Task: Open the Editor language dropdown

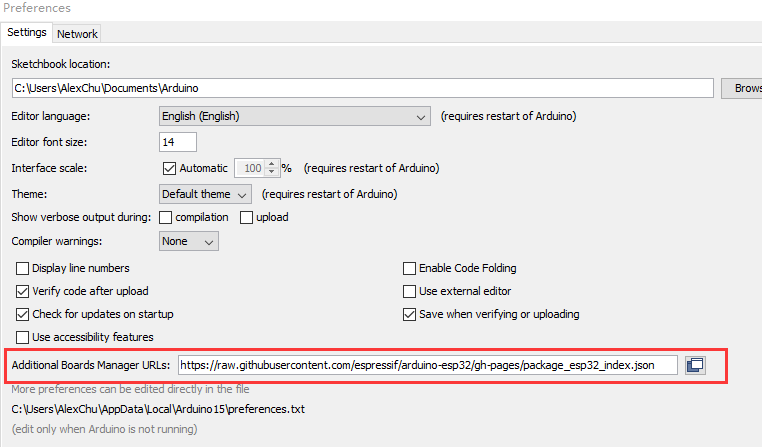Action: pyautogui.click(x=294, y=116)
